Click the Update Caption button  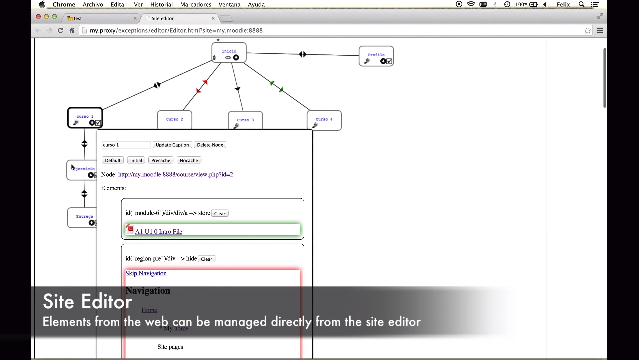tap(172, 145)
